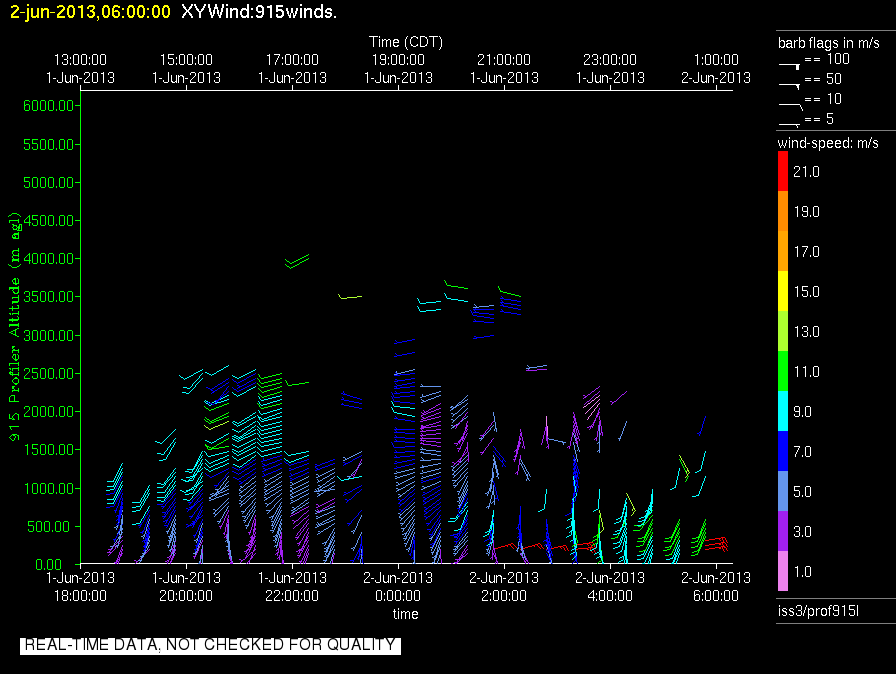Image resolution: width=896 pixels, height=674 pixels.
Task: Click the bottom 'time' axis title
Action: coord(406,614)
